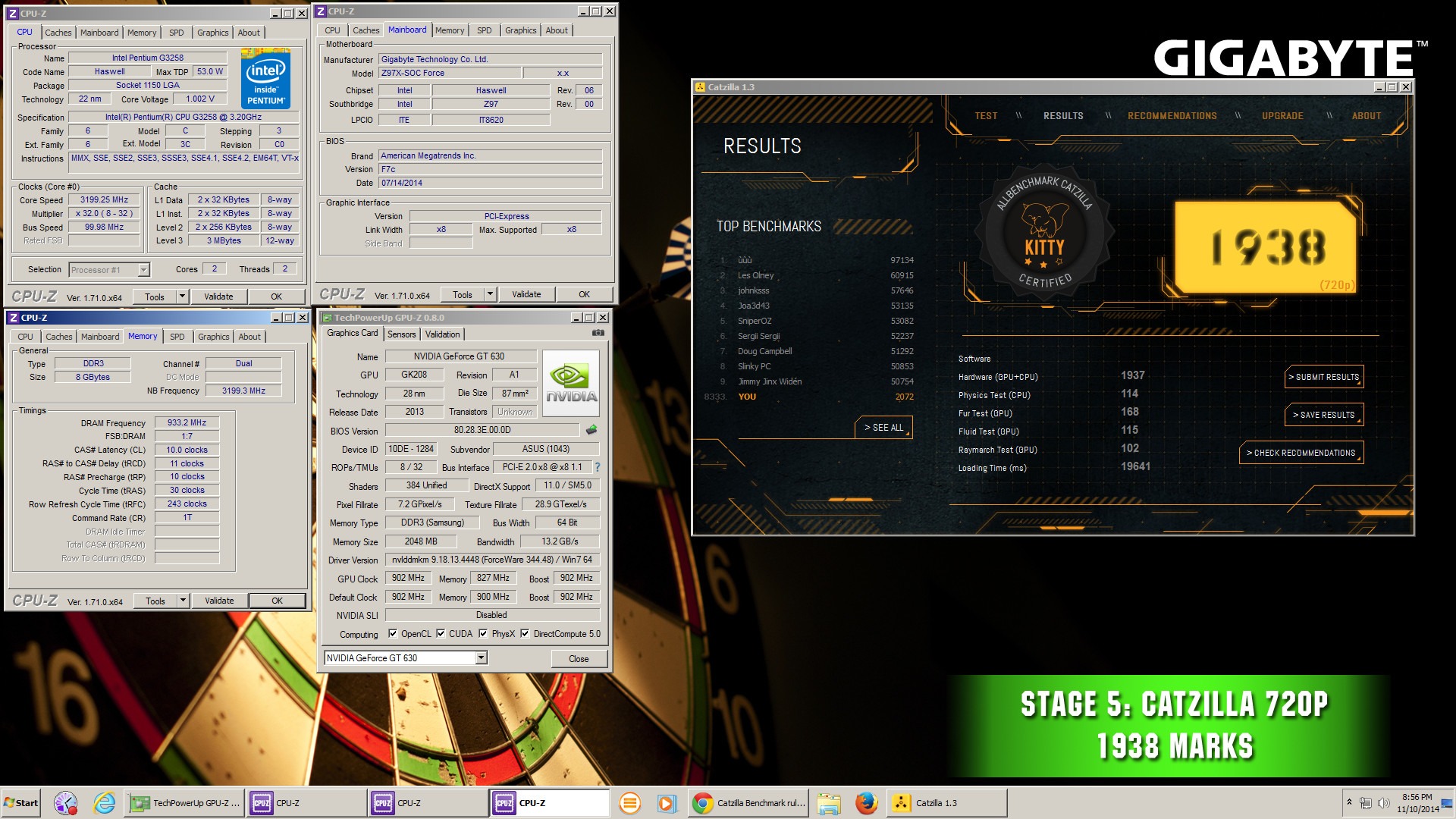Open SPD tab in Mainboard CPU-Z window
The height and width of the screenshot is (819, 1456).
484,30
